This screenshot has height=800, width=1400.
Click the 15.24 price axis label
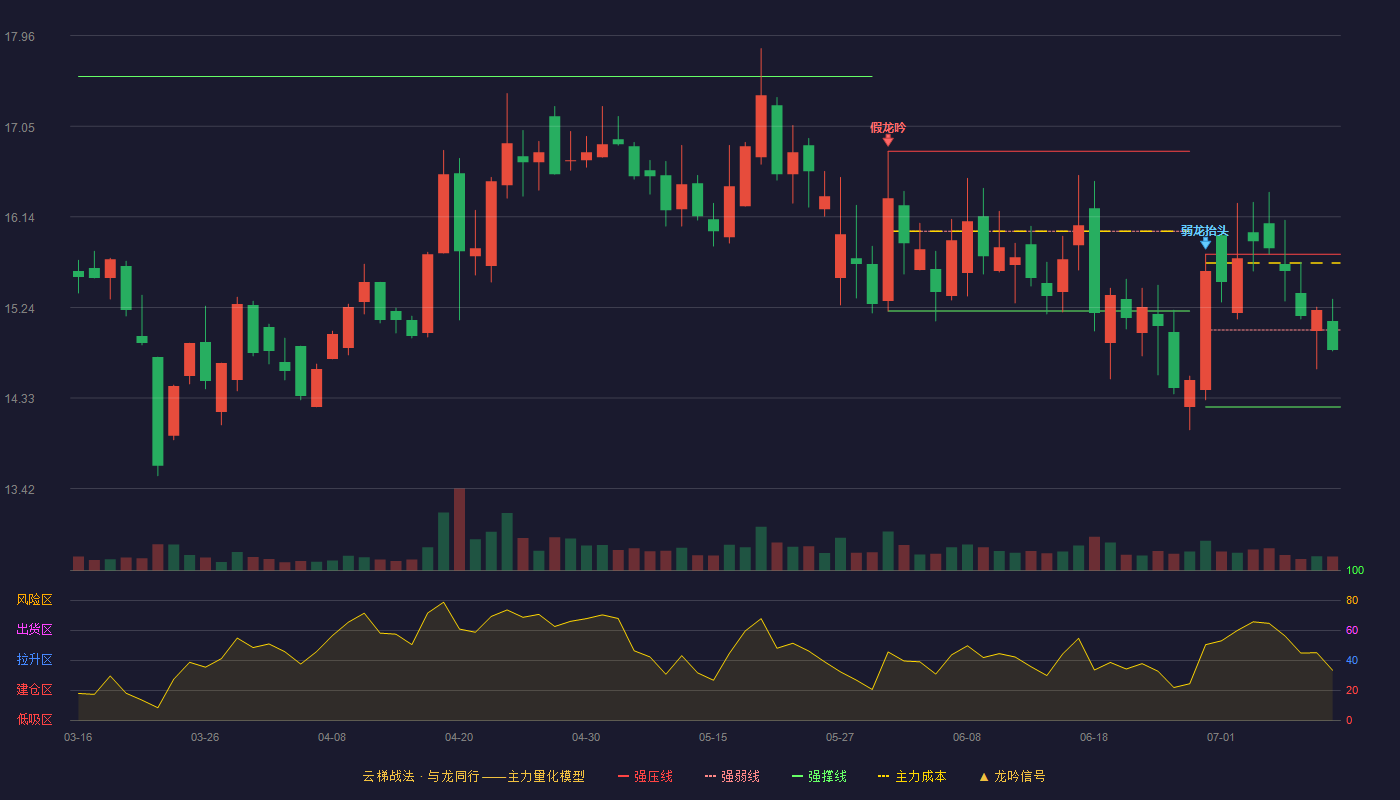[x=19, y=309]
